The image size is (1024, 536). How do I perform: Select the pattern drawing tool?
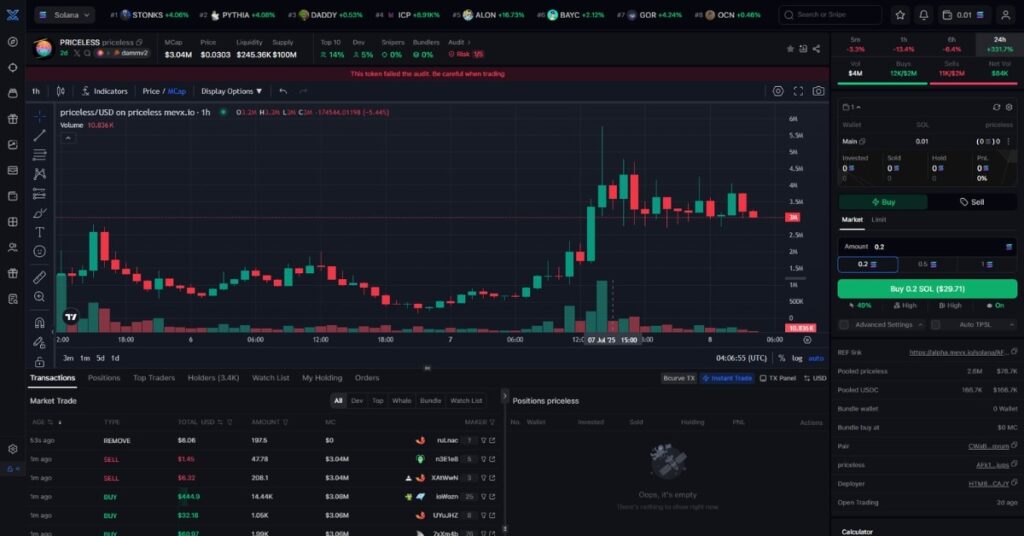pos(40,174)
